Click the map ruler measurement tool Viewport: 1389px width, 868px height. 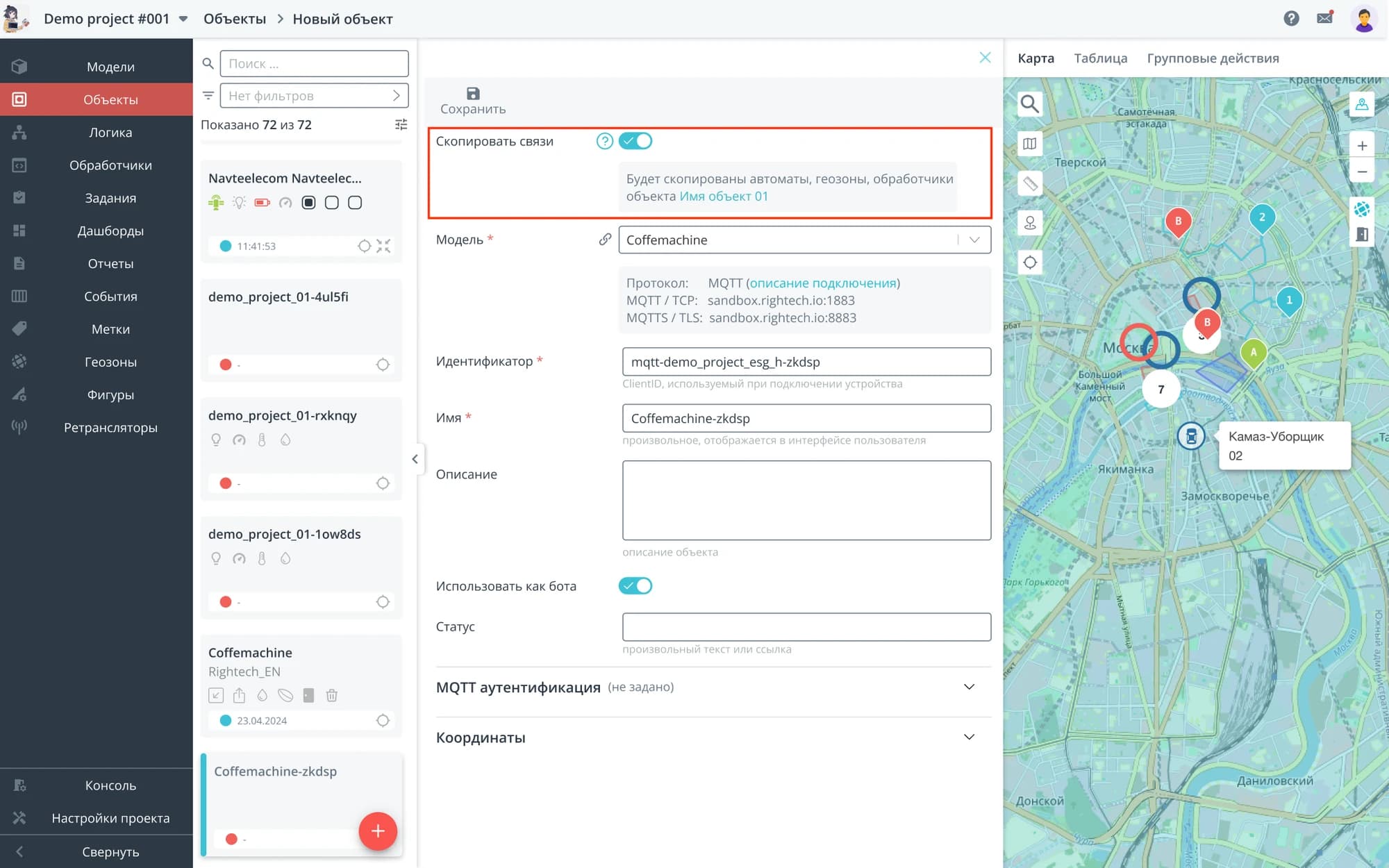coord(1029,183)
